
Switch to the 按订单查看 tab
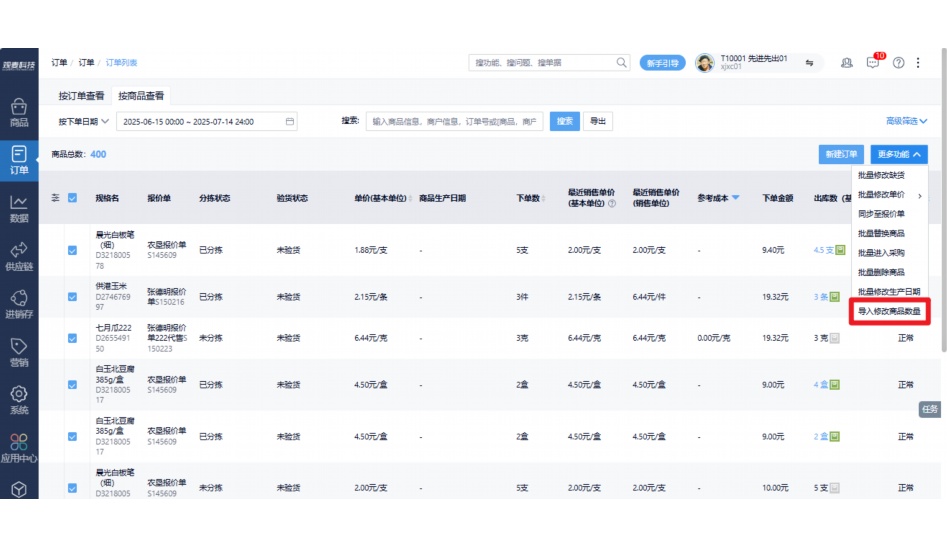point(81,96)
